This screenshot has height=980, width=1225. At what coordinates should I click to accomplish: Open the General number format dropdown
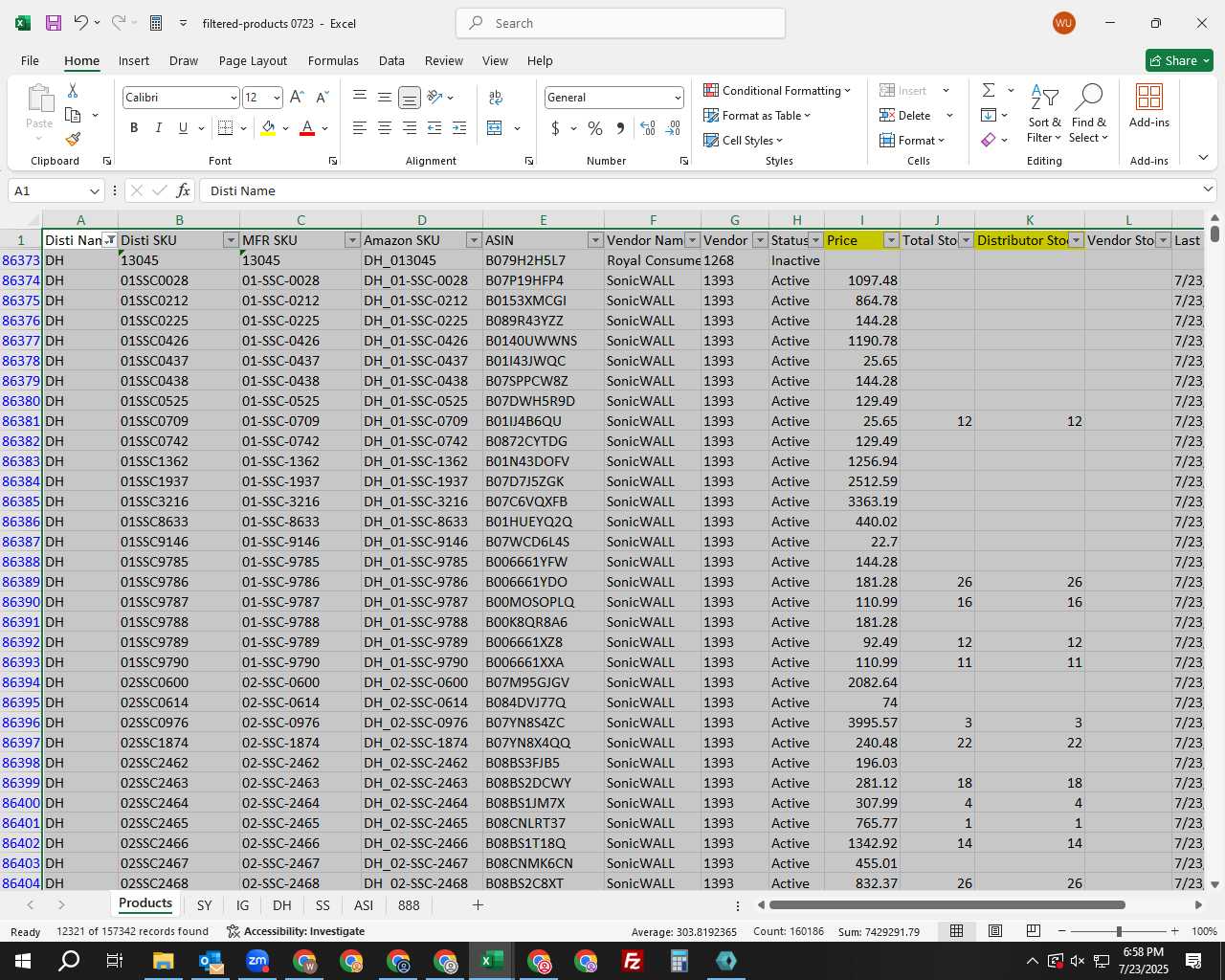[x=678, y=98]
